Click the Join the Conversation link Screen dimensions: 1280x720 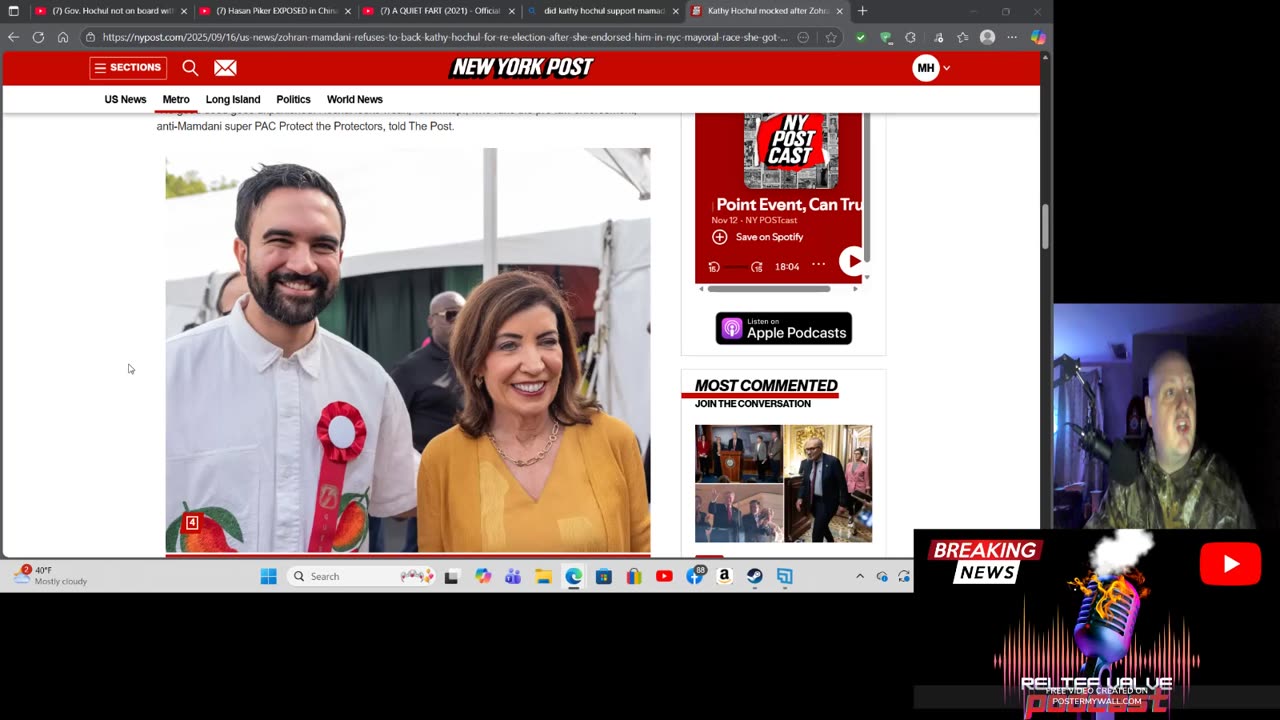coord(753,404)
